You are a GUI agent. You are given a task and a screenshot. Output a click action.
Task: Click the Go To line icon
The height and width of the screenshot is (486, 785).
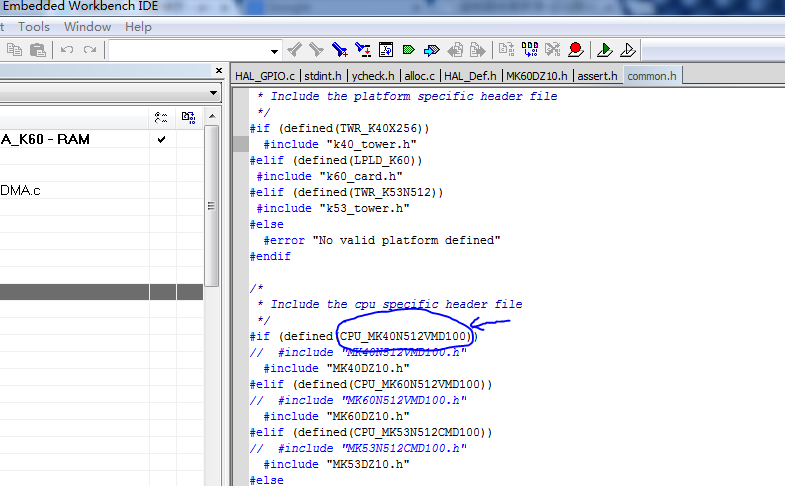(386, 50)
